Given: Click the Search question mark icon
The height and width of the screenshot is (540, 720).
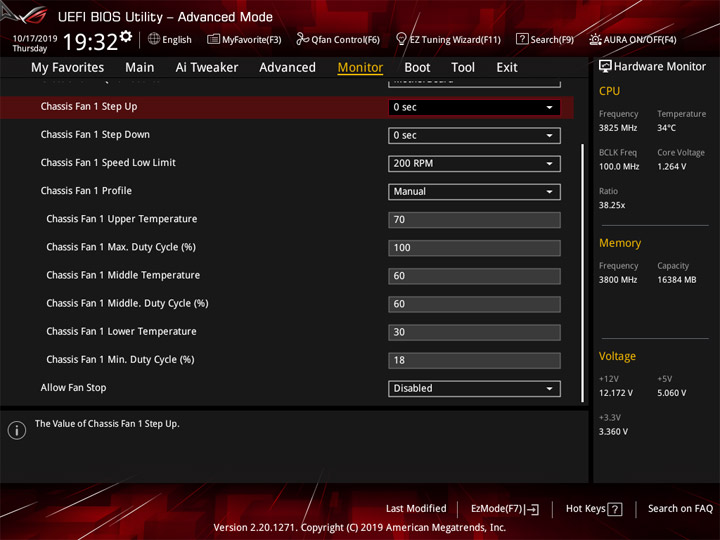Looking at the screenshot, I should 522,39.
